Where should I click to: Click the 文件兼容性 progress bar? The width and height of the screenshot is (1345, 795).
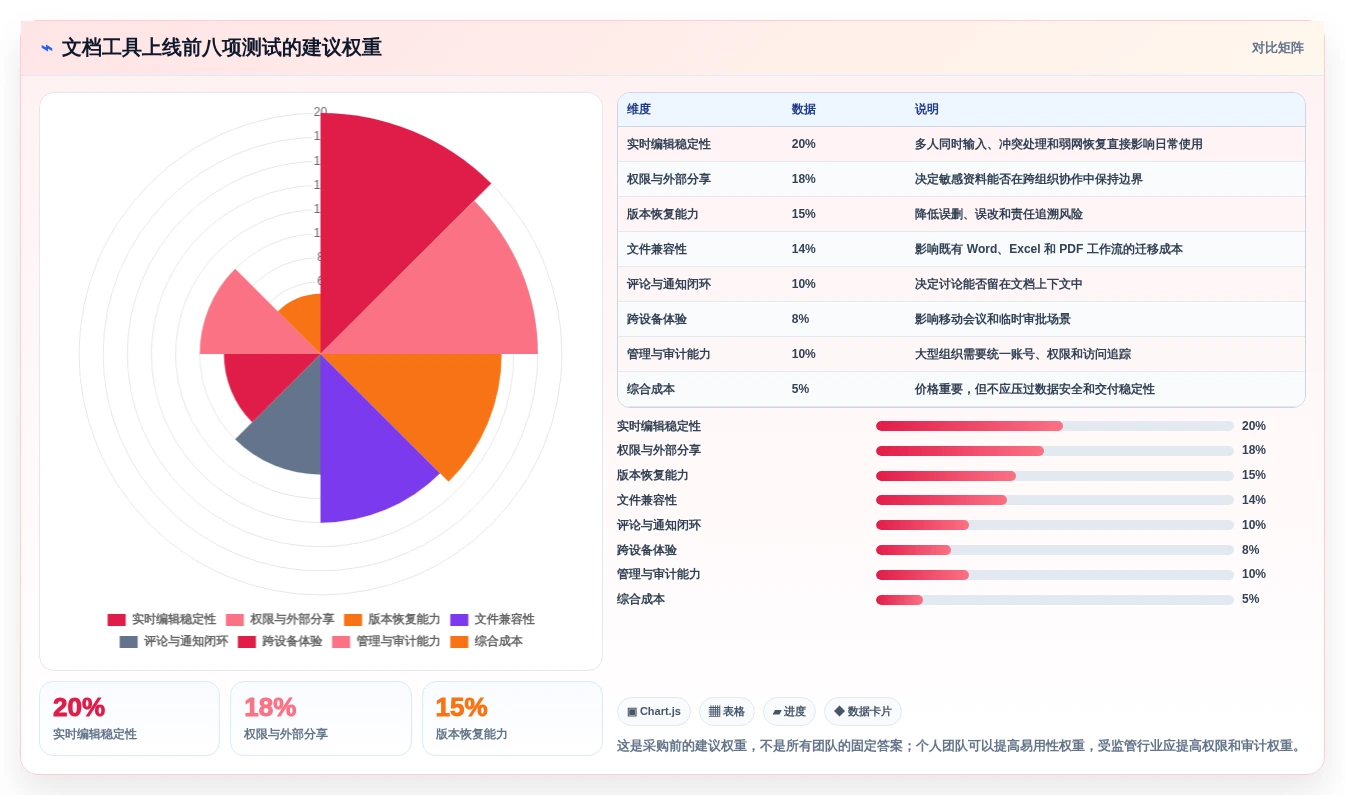1055,500
